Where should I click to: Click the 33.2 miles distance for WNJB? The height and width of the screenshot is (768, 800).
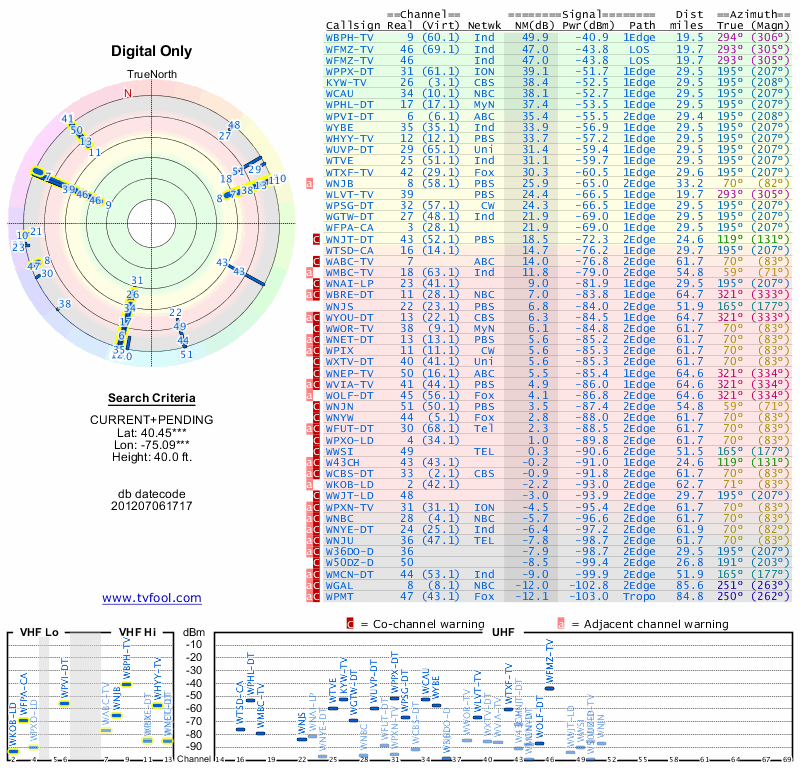pos(690,183)
